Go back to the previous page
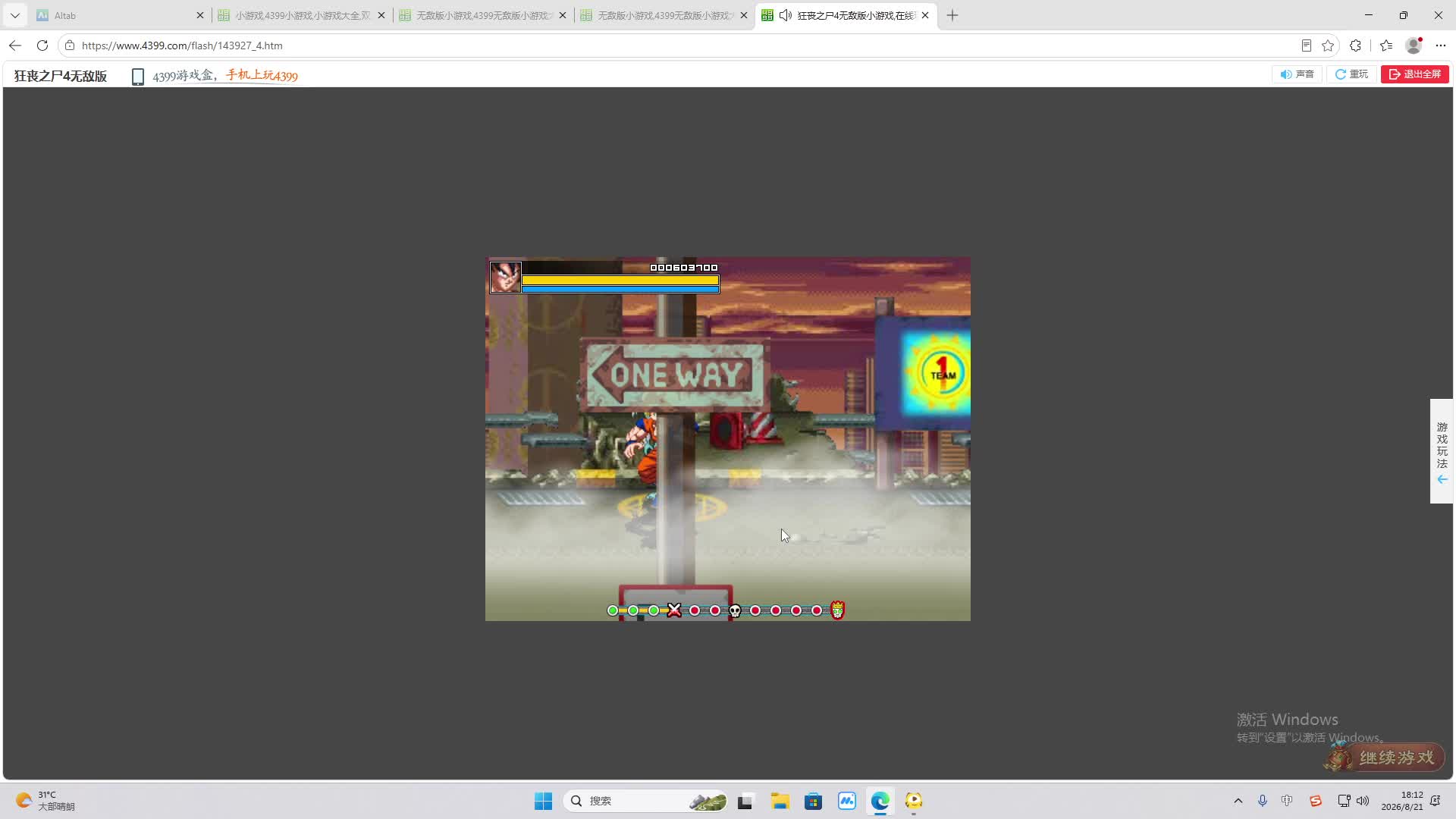The height and width of the screenshot is (819, 1456). coord(15,45)
